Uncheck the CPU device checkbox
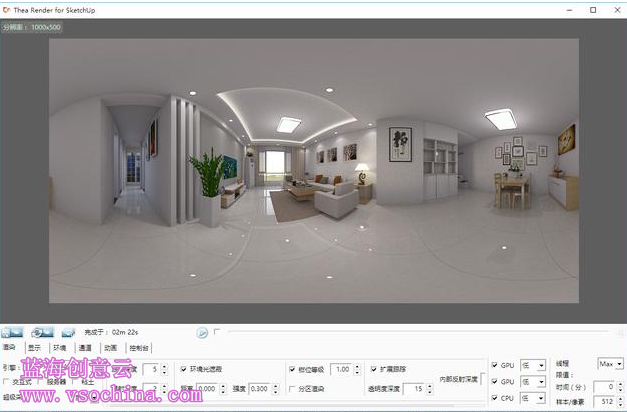This screenshot has height=412, width=627. tap(495, 398)
